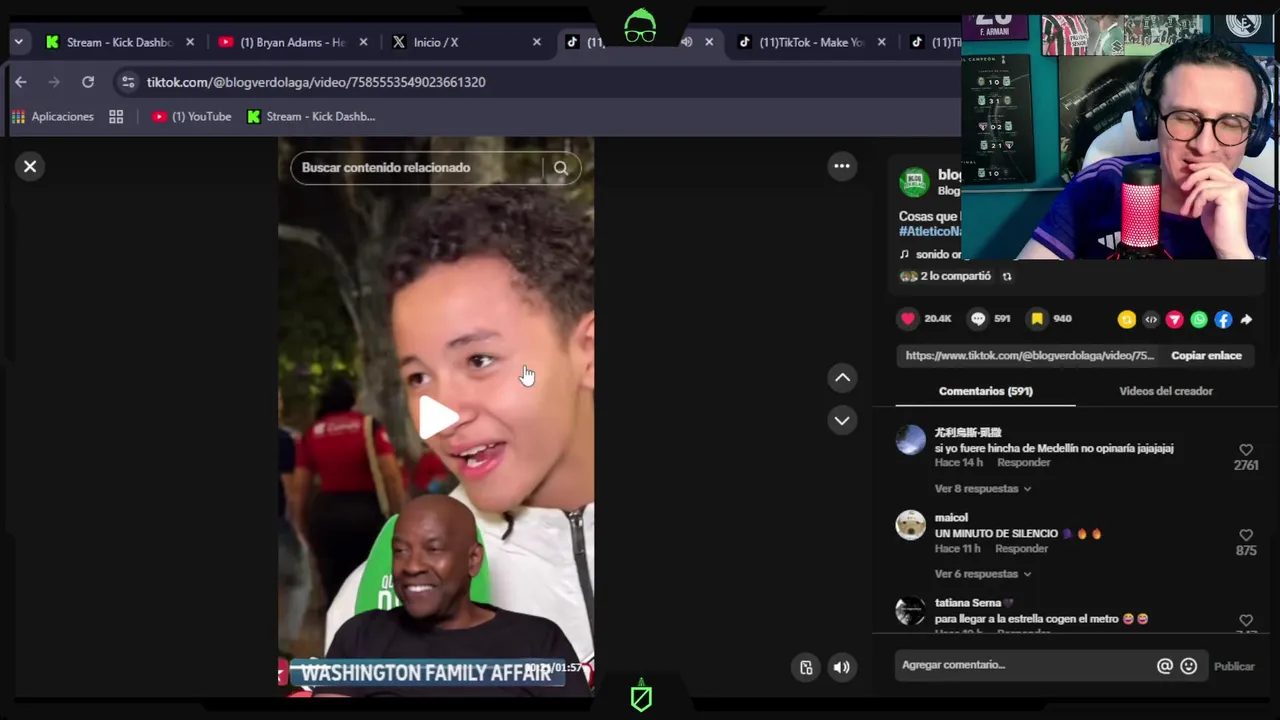Switch to Videos del creador tab
1280x720 pixels.
[x=1166, y=391]
